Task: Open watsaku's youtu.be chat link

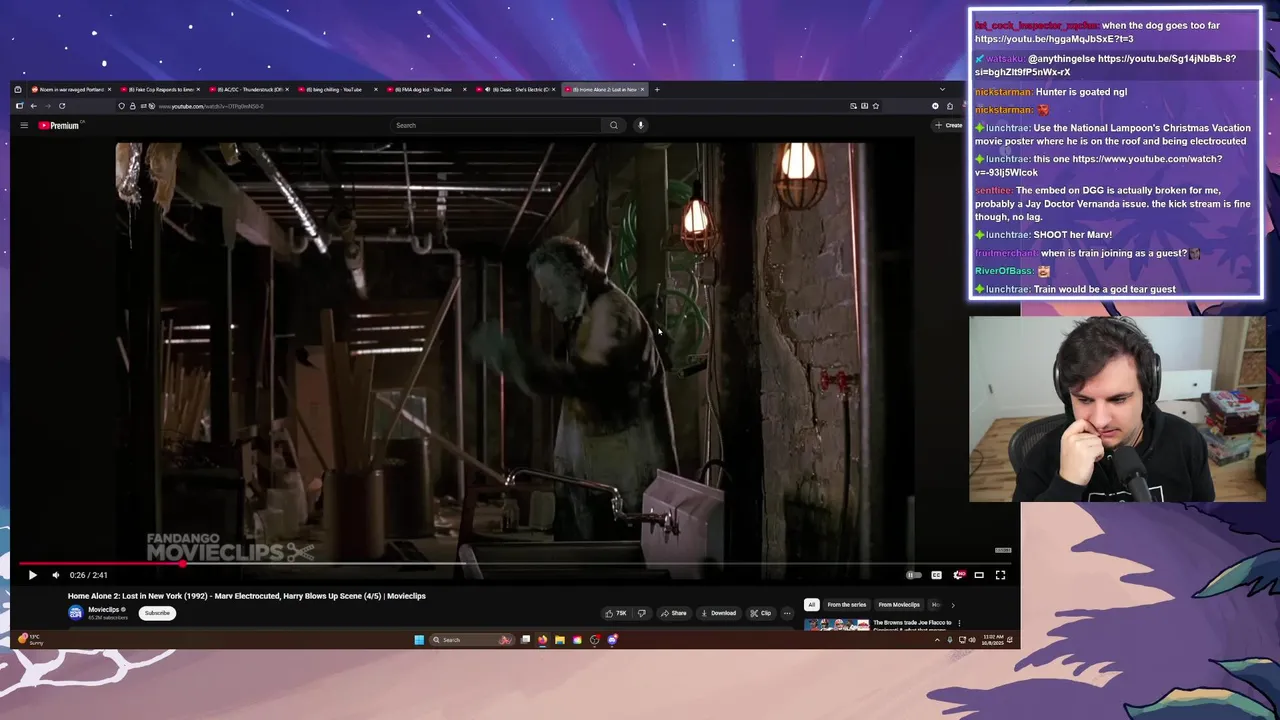Action: pyautogui.click(x=1105, y=65)
